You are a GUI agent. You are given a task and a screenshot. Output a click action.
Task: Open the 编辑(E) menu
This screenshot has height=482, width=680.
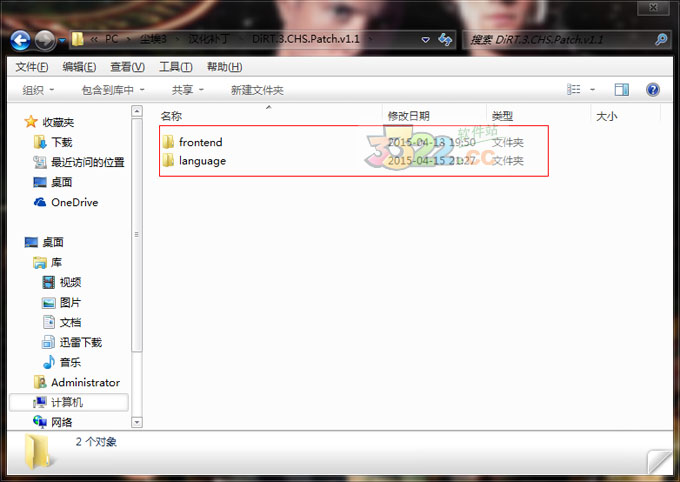[x=79, y=67]
